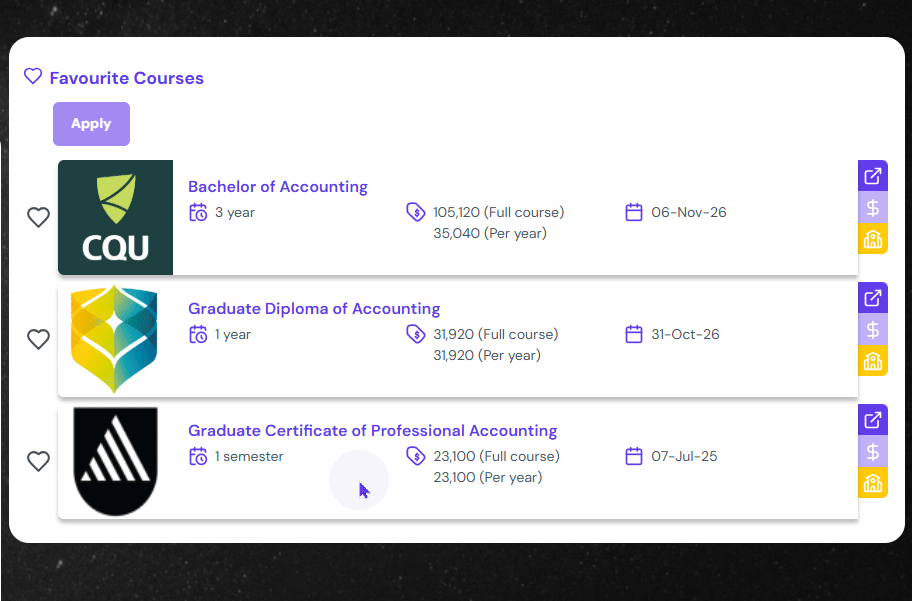Viewport: 912px width, 601px height.
Task: Click the Favourite Courses heart icon heading
Action: (x=33, y=77)
